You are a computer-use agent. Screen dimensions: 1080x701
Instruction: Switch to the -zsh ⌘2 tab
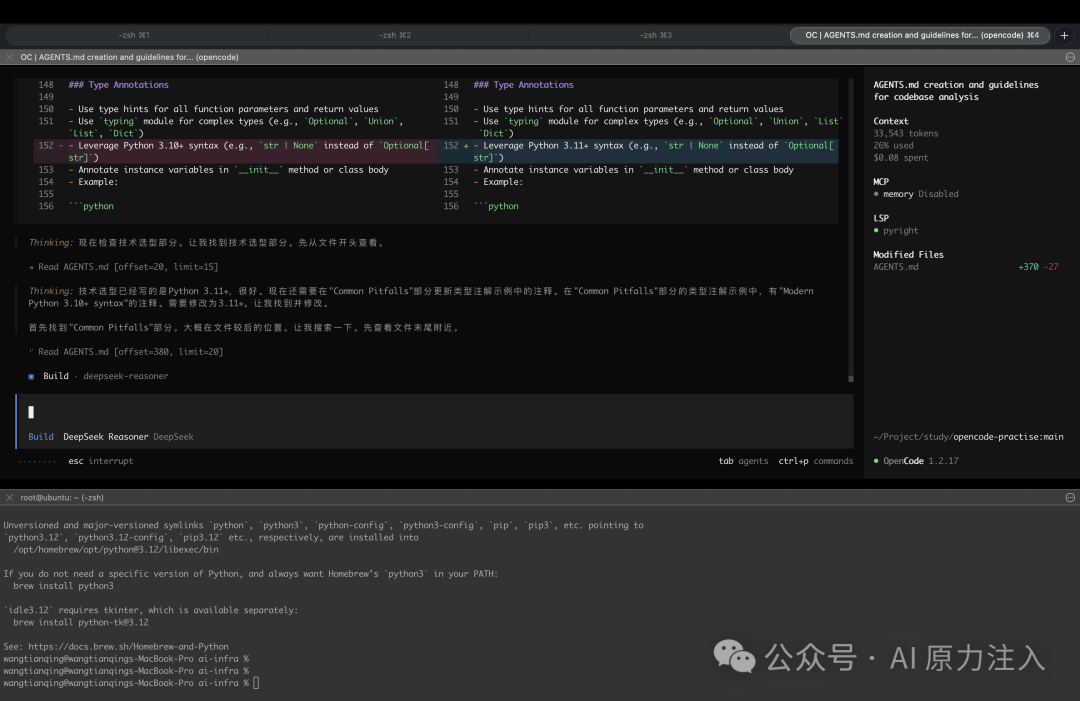395,35
